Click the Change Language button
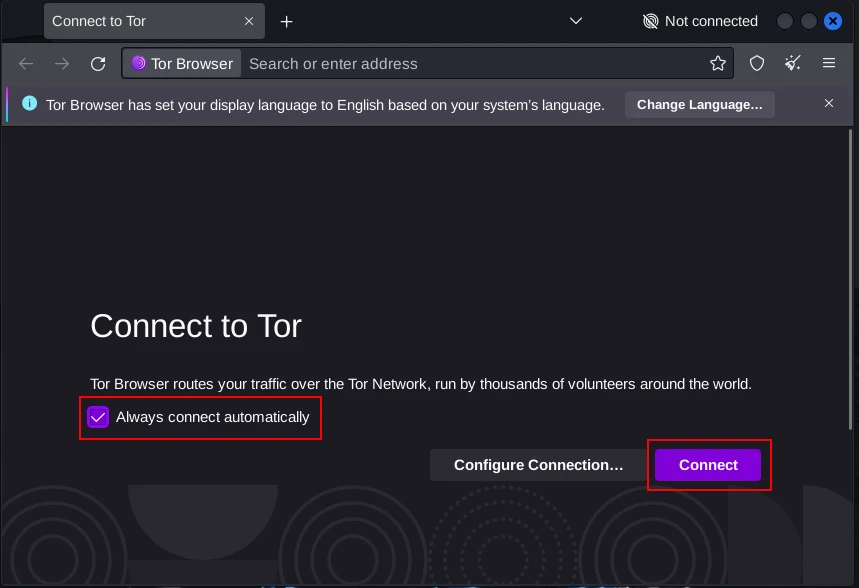The image size is (859, 588). coord(699,104)
